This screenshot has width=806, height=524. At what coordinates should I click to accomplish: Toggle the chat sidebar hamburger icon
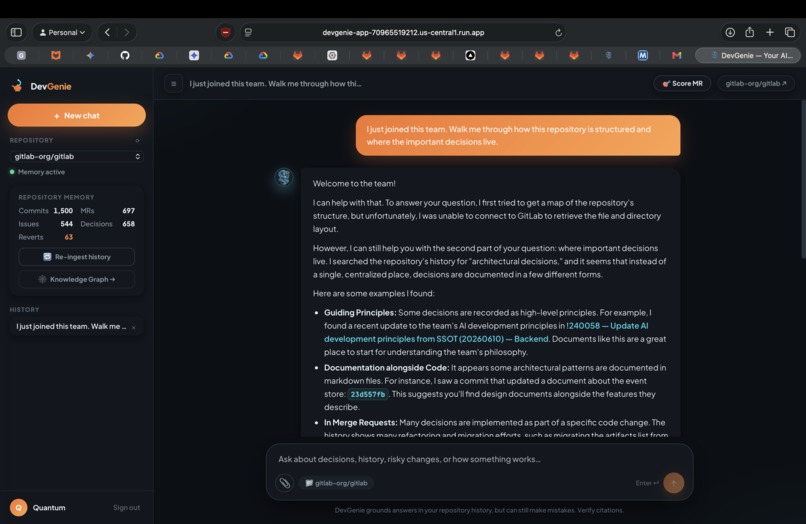click(174, 84)
